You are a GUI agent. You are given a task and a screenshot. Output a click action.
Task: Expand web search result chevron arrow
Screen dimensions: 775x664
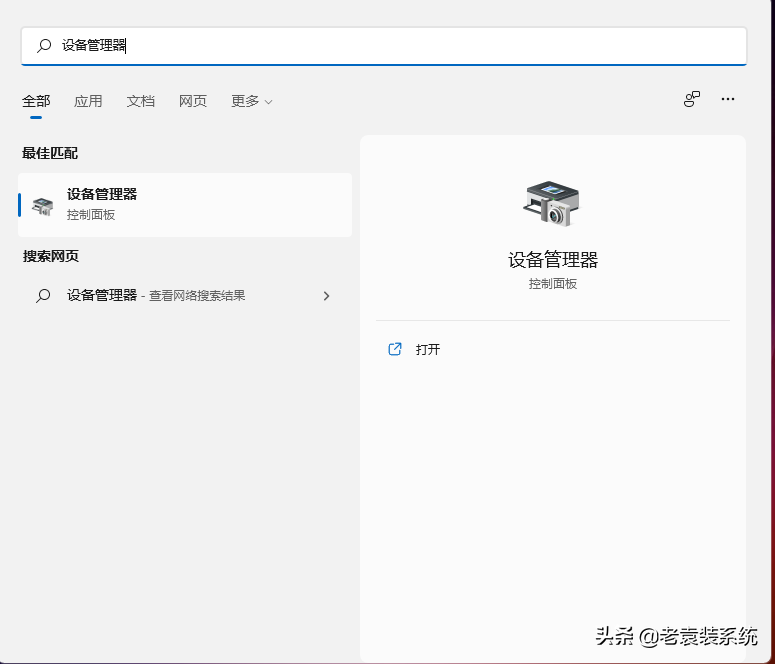point(326,296)
